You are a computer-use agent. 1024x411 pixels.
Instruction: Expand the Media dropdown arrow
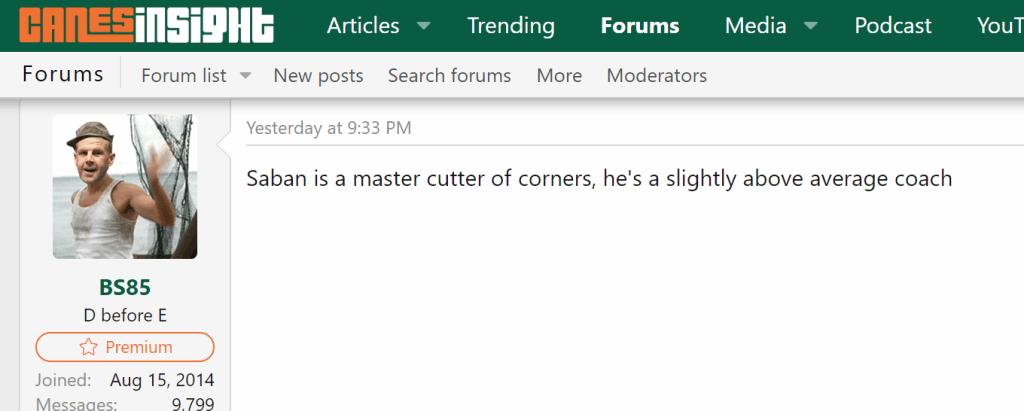pos(811,26)
